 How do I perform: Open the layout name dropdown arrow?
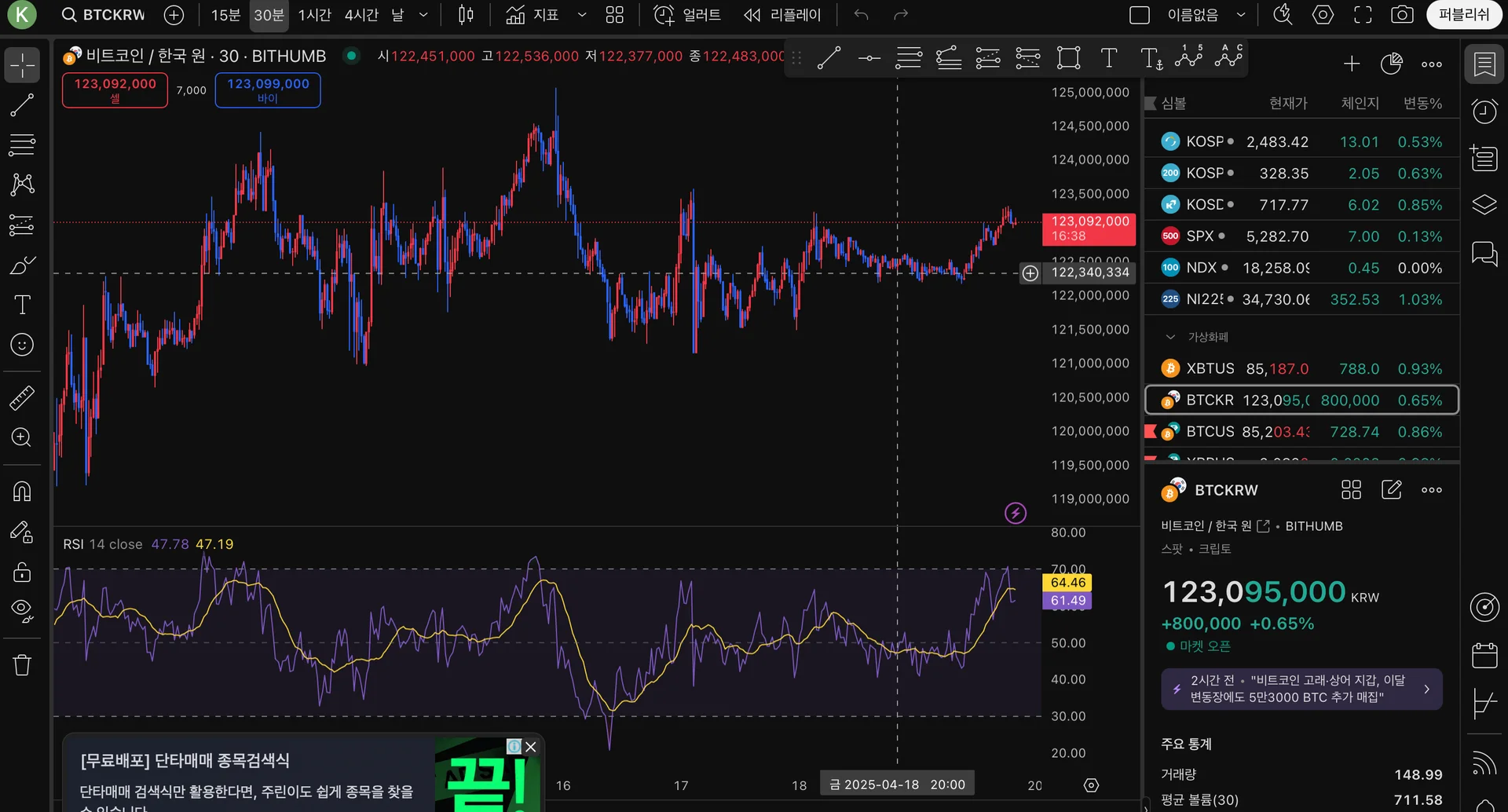[1241, 15]
